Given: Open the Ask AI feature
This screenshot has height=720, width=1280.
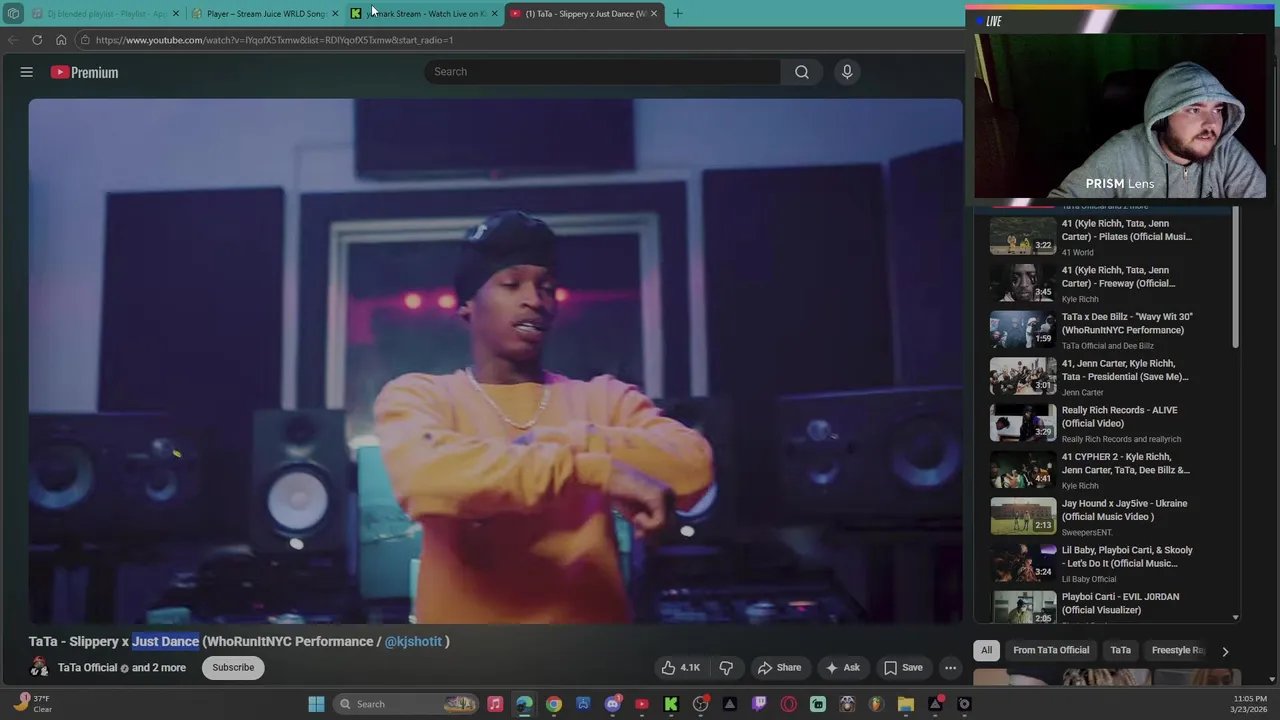Looking at the screenshot, I should tap(842, 667).
